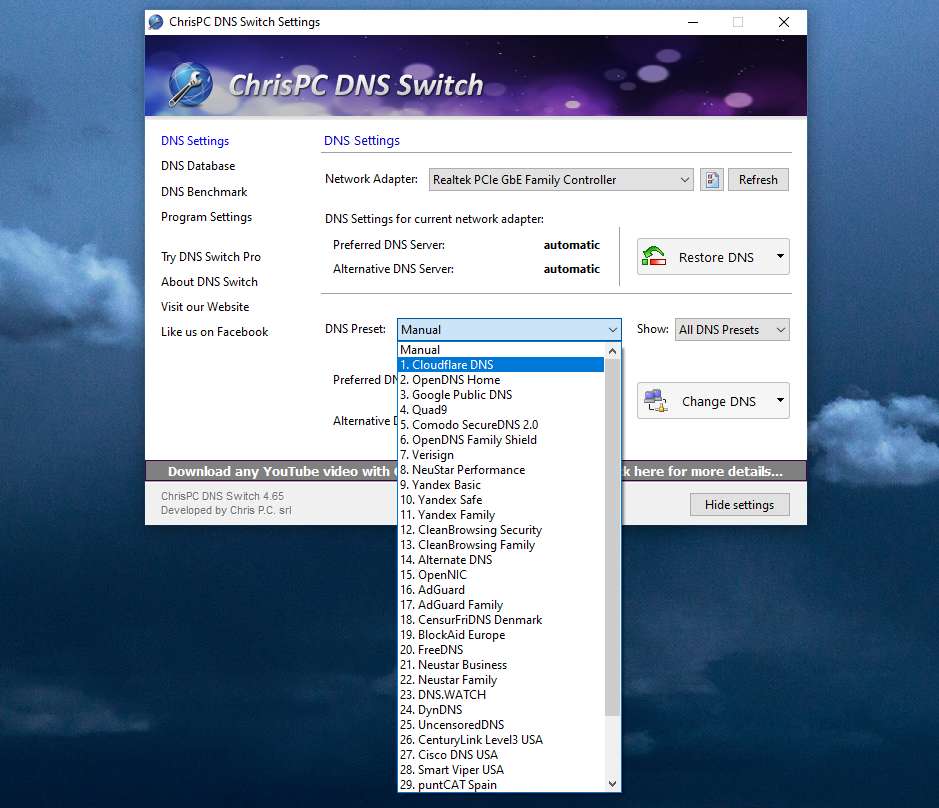The width and height of the screenshot is (939, 808).
Task: Select 29. puntCAT Spain preset
Action: (x=501, y=785)
